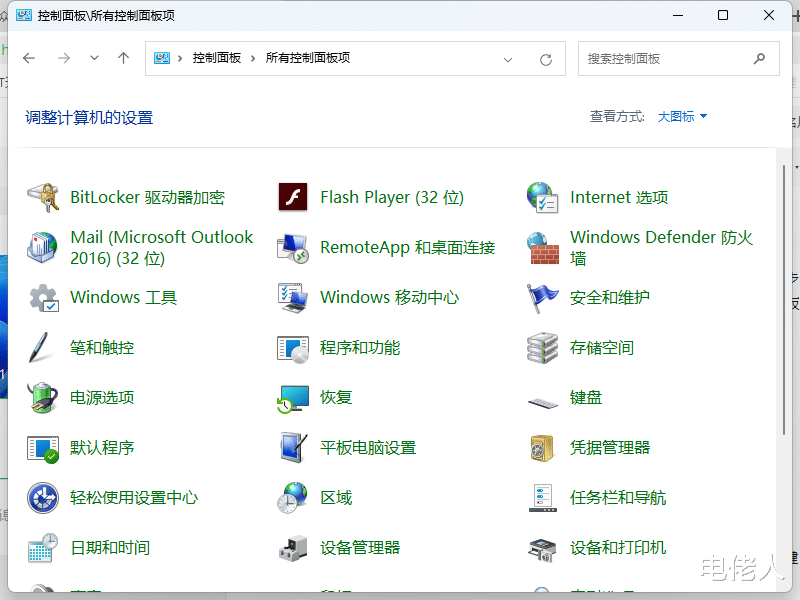The height and width of the screenshot is (600, 800).
Task: Open the 键盘 text link
Action: click(x=586, y=397)
